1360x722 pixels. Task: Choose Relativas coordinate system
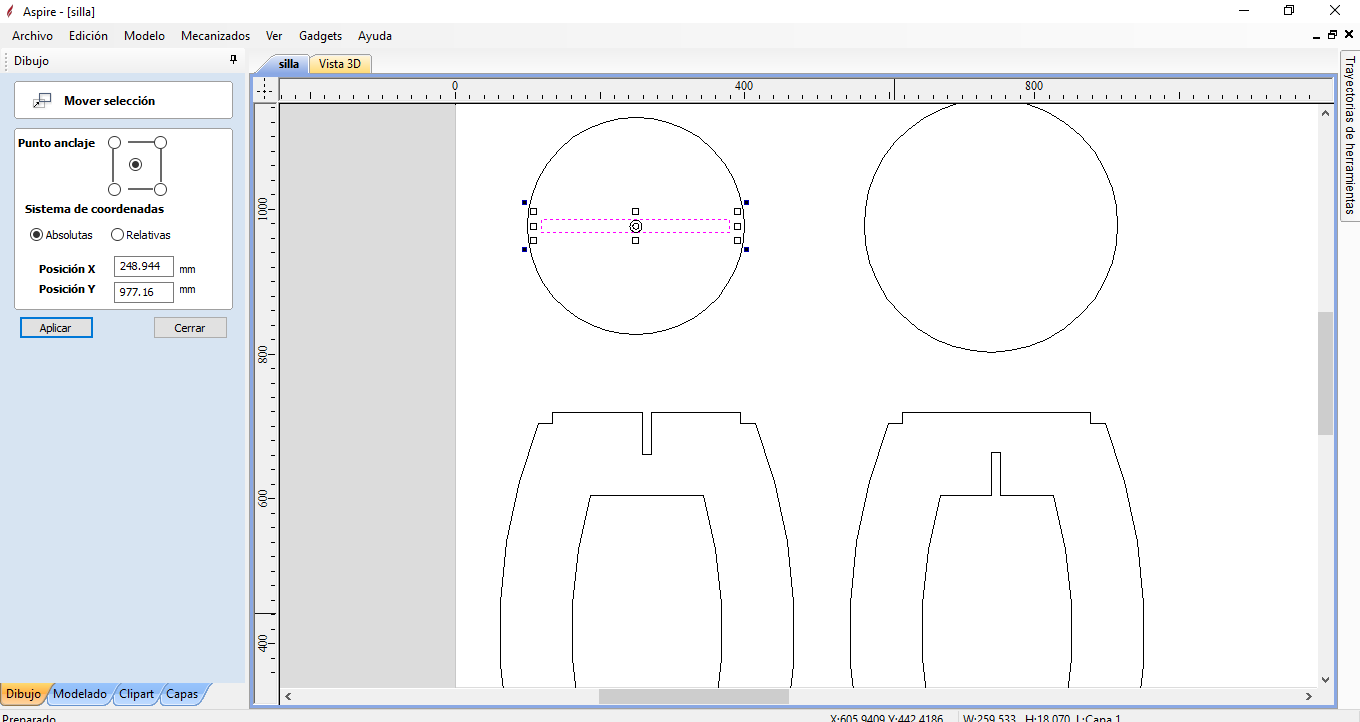coord(140,235)
